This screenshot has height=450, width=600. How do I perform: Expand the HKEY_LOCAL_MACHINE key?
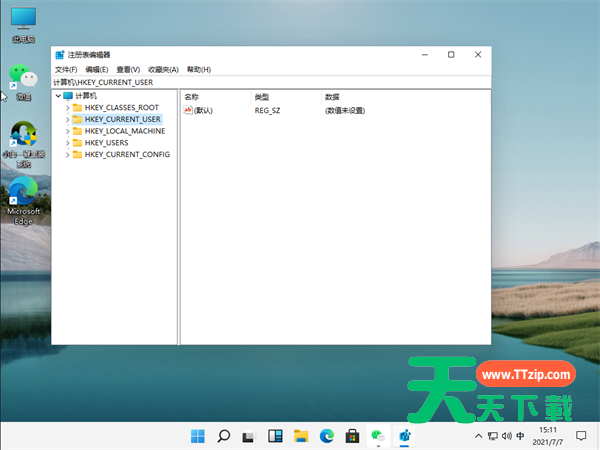coord(67,131)
